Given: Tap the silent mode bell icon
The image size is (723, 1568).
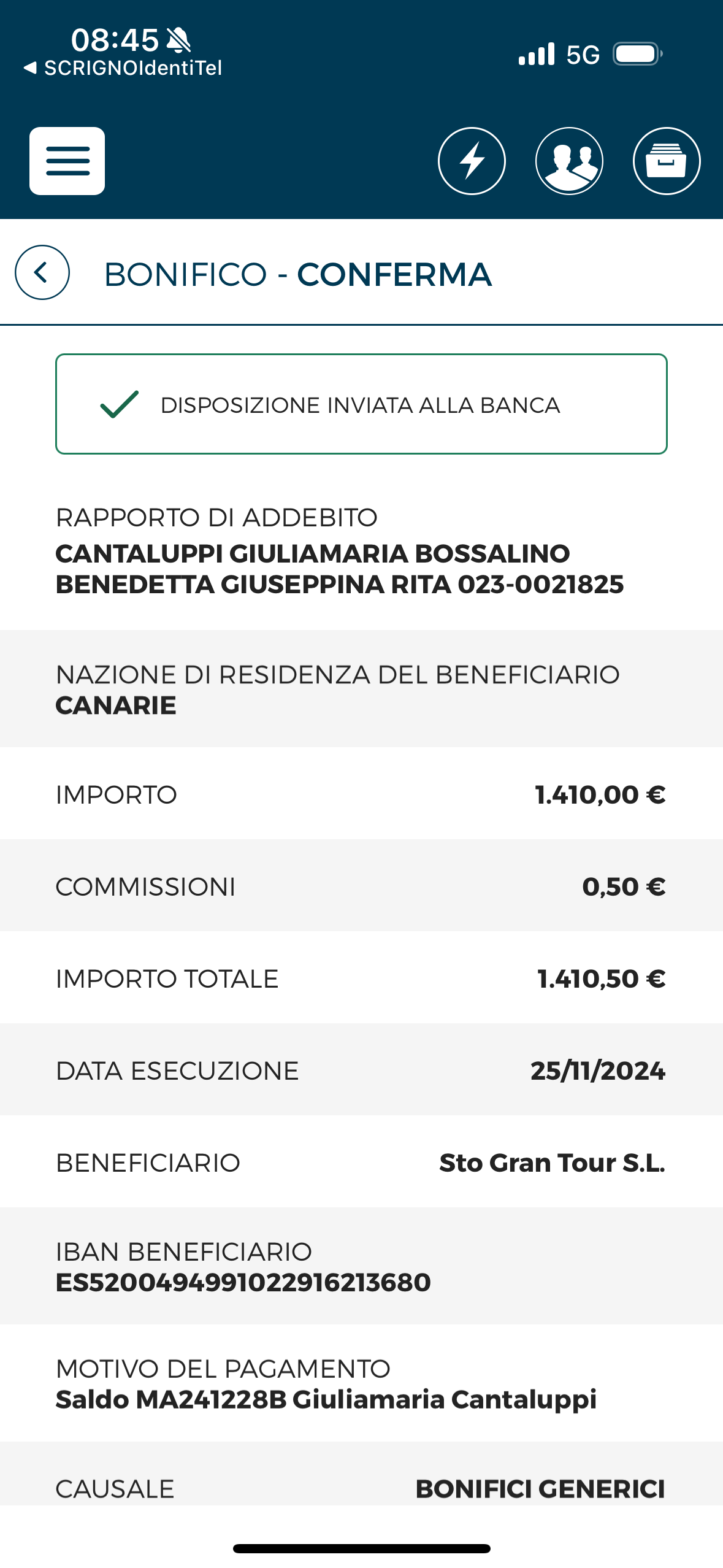Looking at the screenshot, I should click(x=178, y=40).
